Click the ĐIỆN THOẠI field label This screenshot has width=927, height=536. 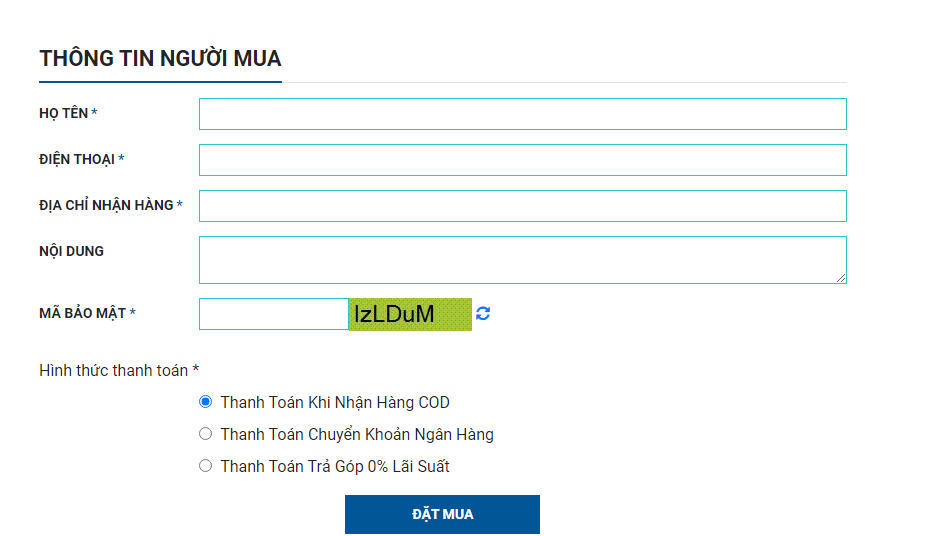(77, 159)
